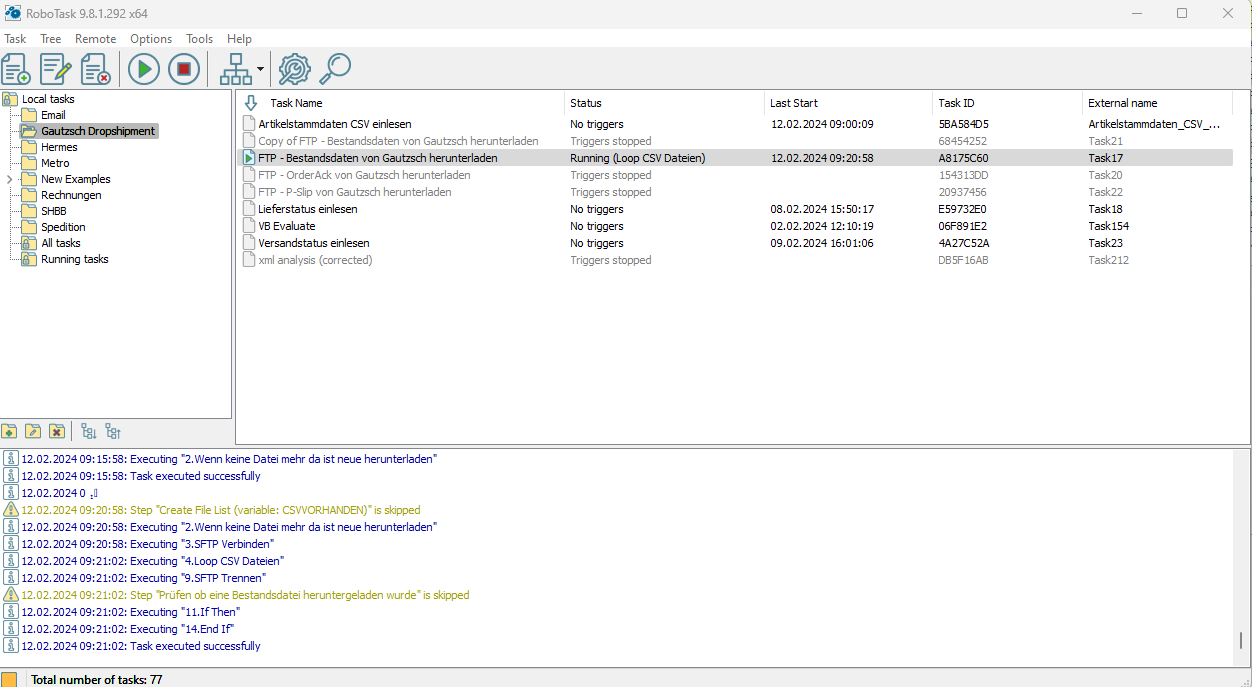Edit a folder with the folder-pencil icon
The height and width of the screenshot is (687, 1252).
33,432
